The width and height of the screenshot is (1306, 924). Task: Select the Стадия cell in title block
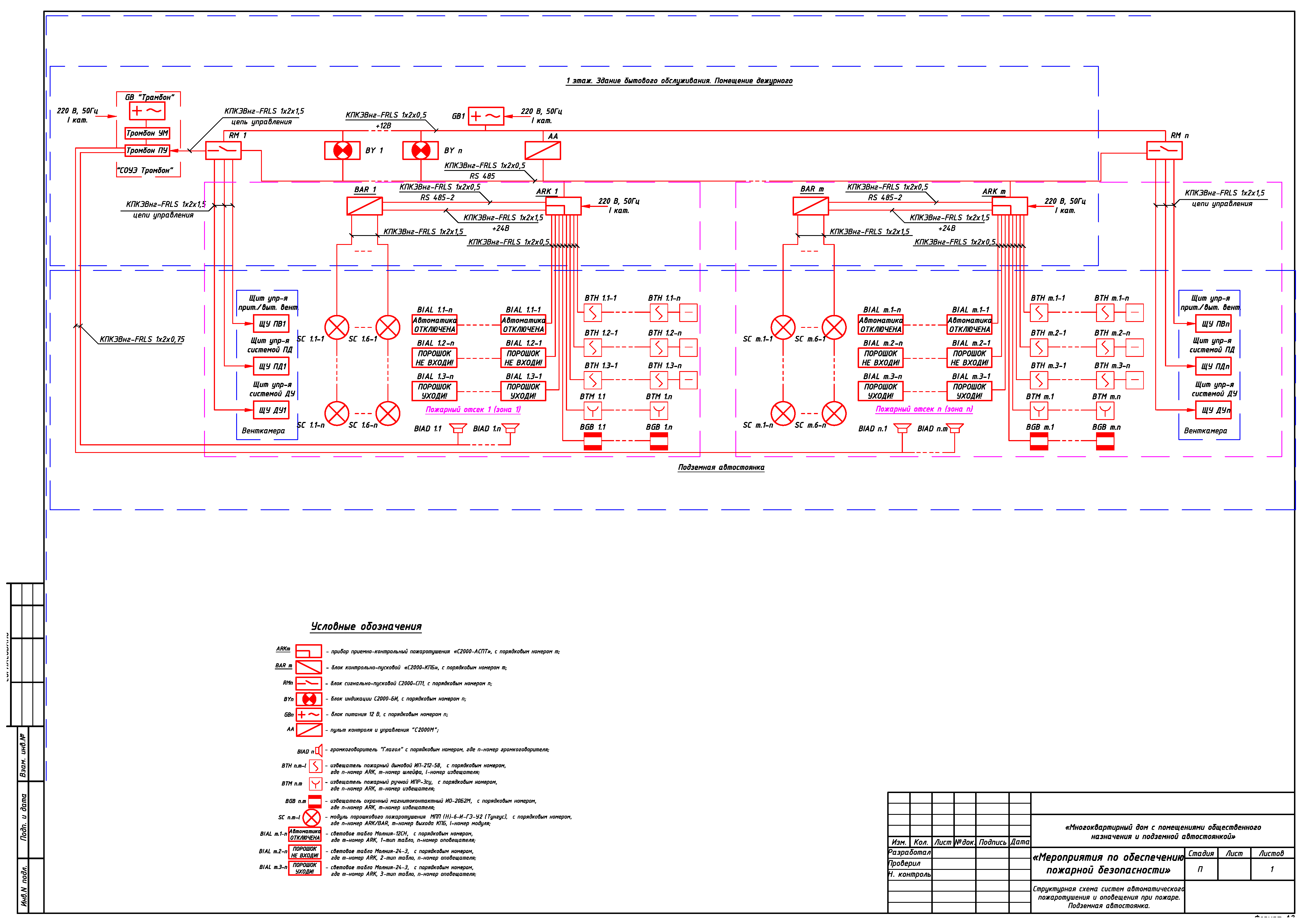coord(1201,853)
